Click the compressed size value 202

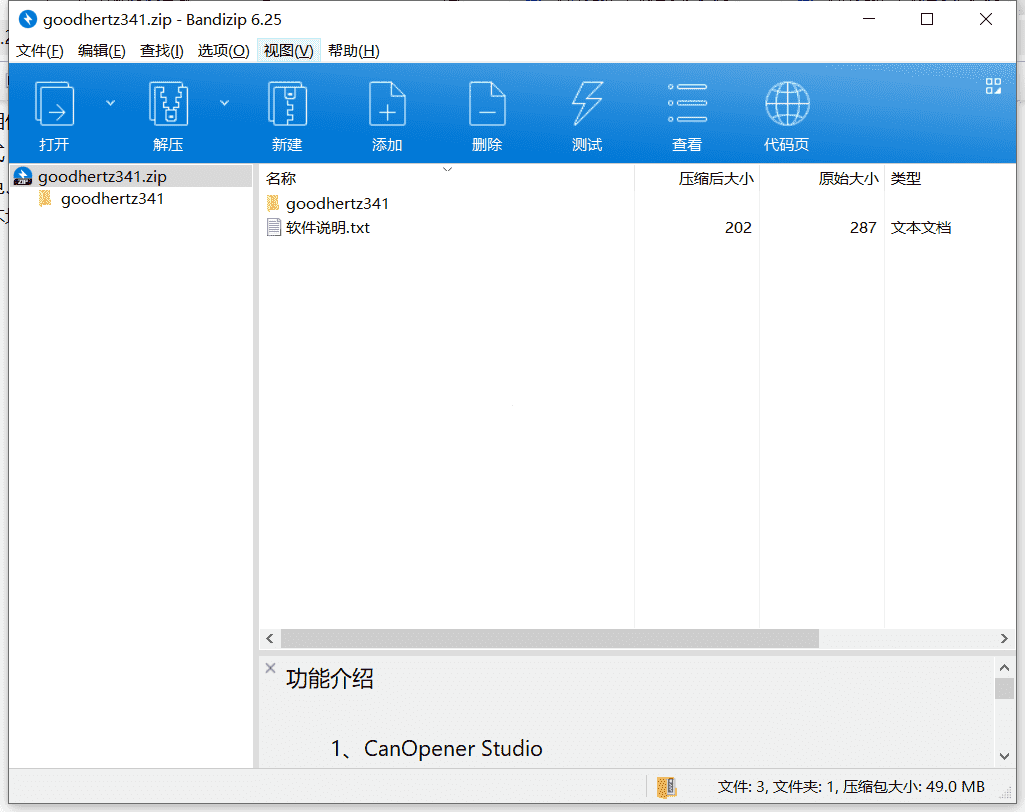738,228
